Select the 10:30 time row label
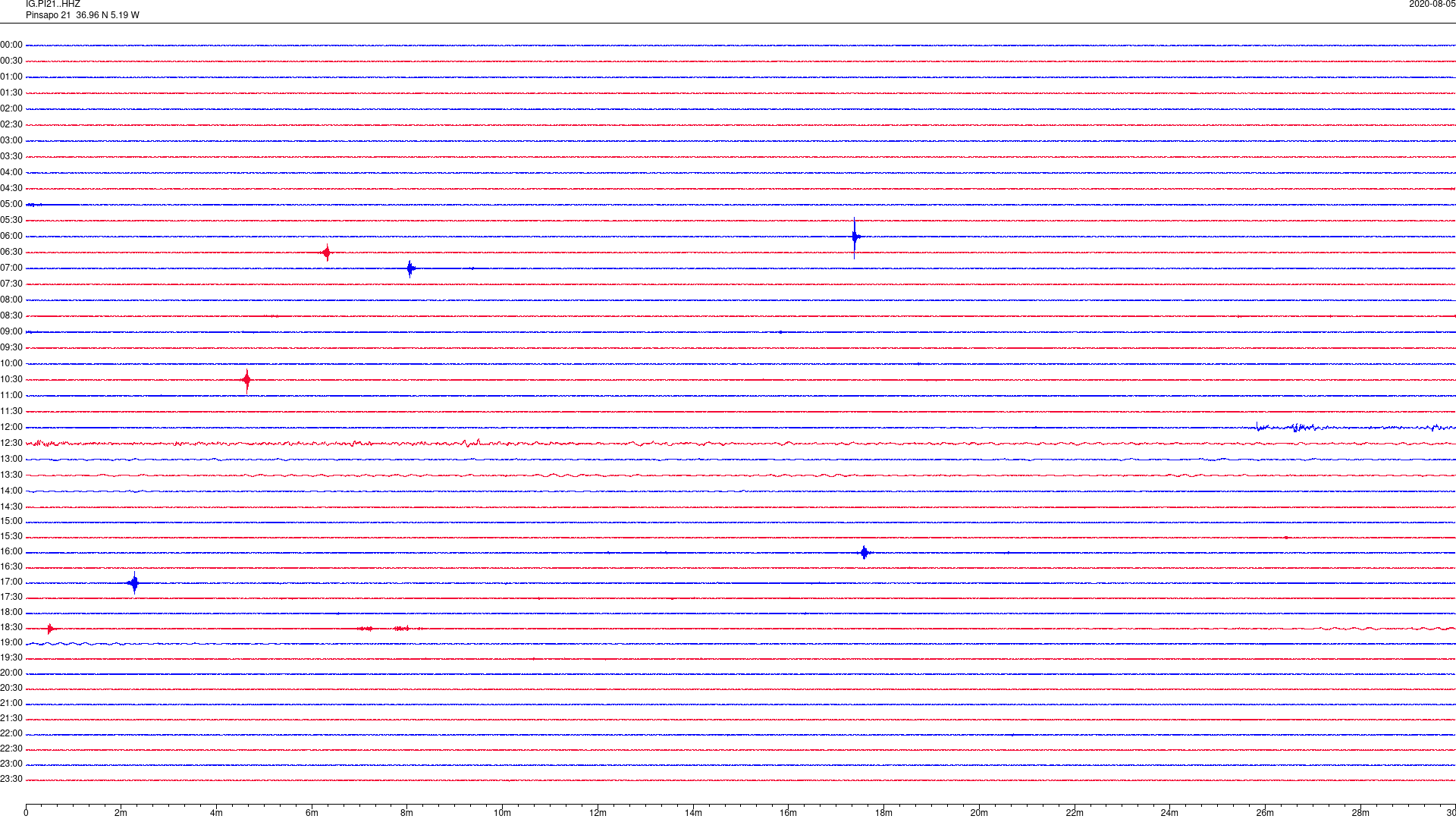Image resolution: width=1456 pixels, height=819 pixels. coord(11,380)
